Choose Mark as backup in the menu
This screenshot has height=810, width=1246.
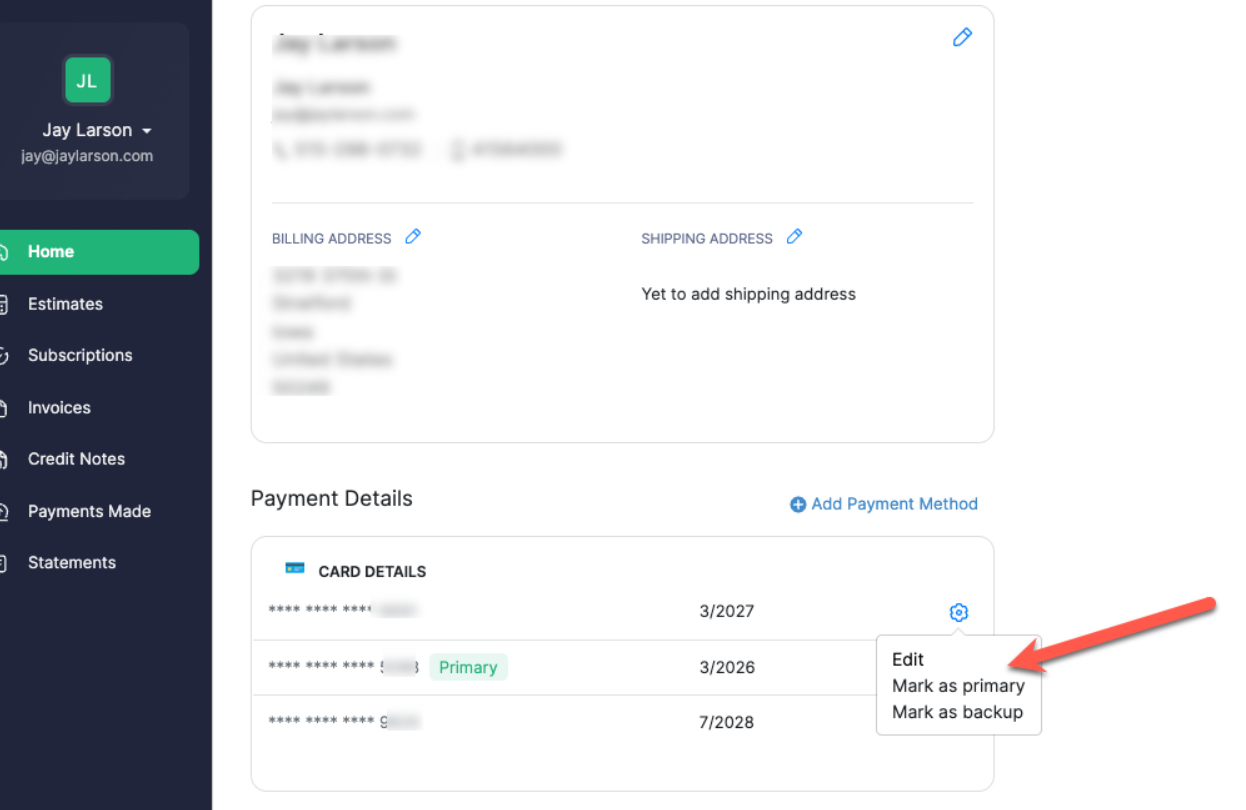tap(957, 712)
